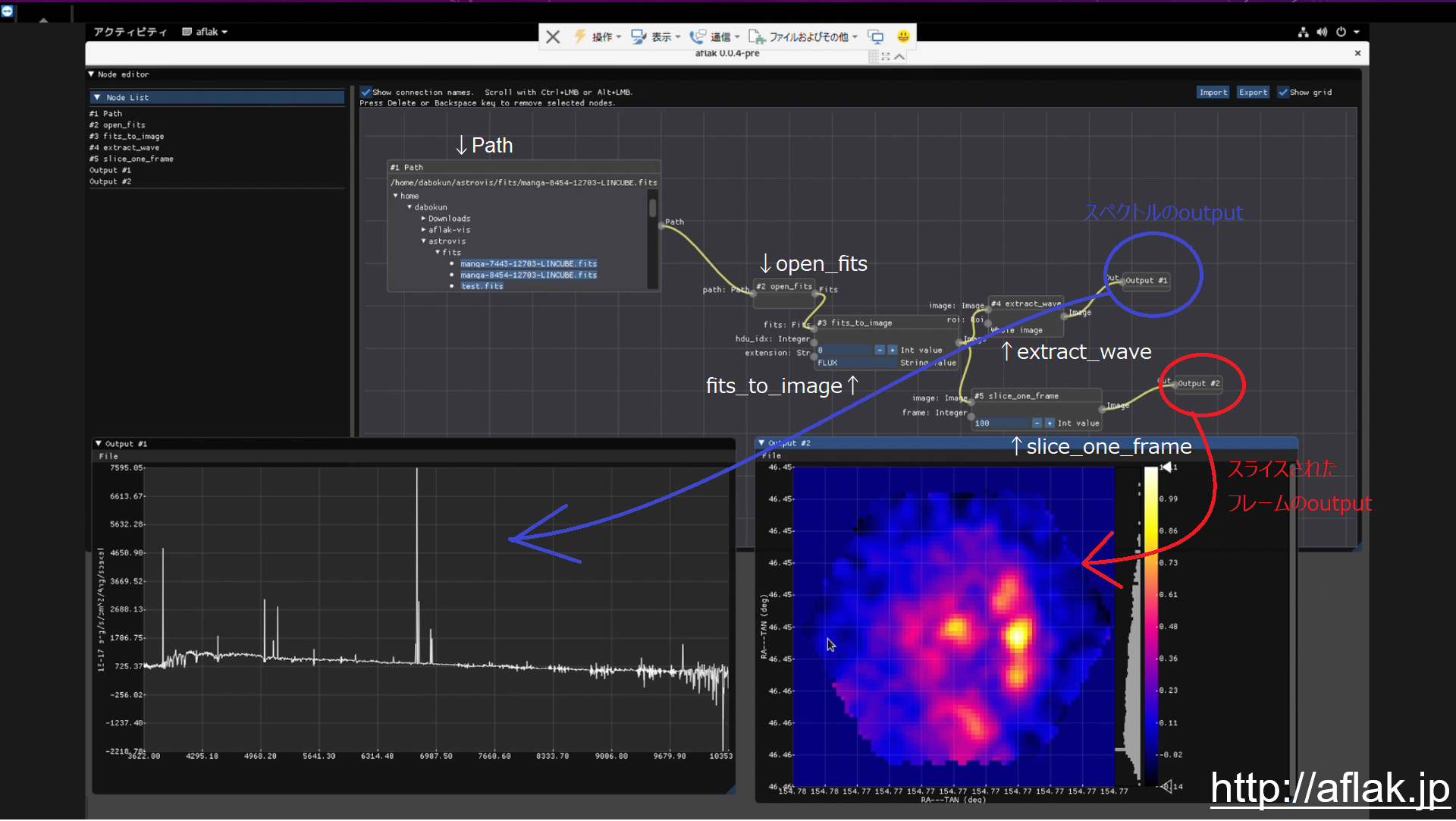Toggle Show connection names checkbox
Viewport: 1456px width, 821px height.
click(366, 92)
